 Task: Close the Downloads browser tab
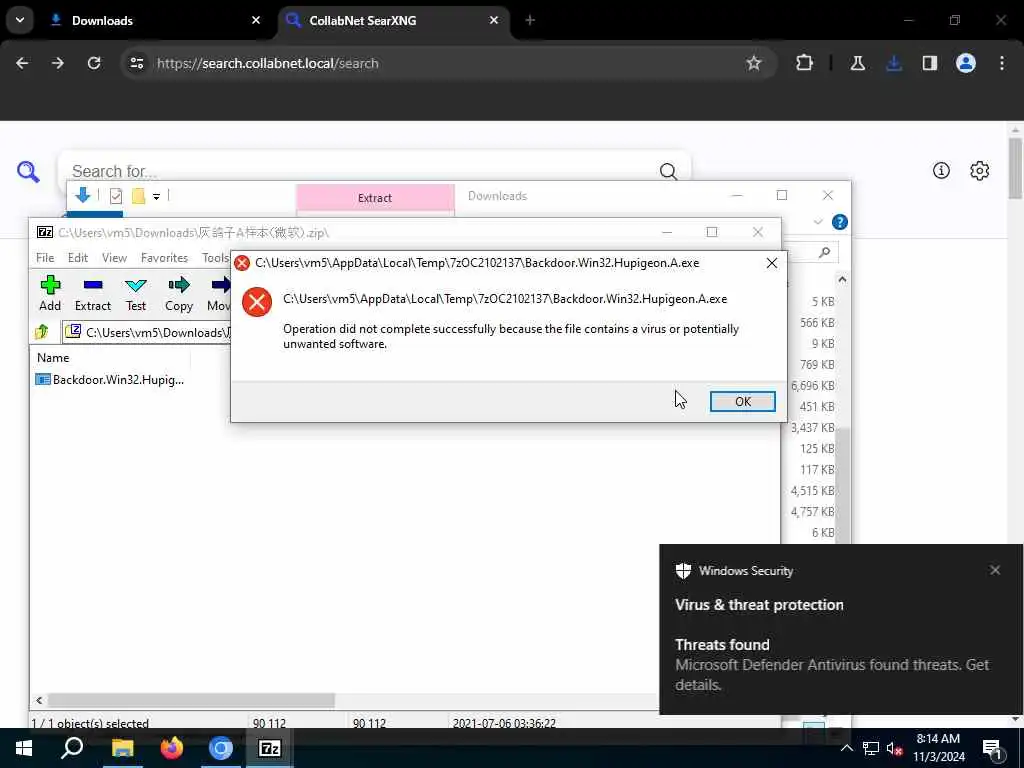(x=256, y=20)
